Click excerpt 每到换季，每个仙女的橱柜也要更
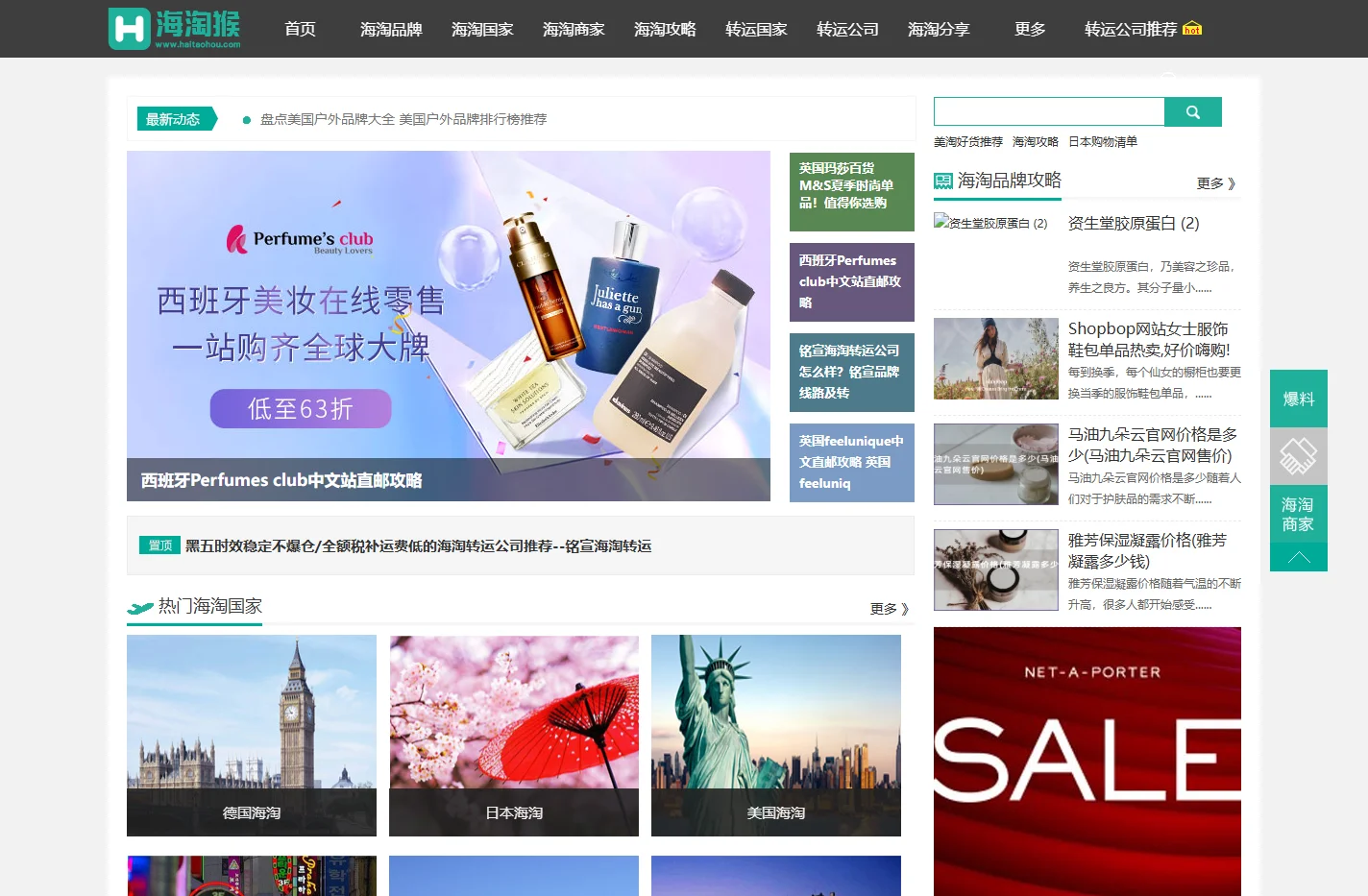Screen dimensions: 1368x896 pos(1155,382)
